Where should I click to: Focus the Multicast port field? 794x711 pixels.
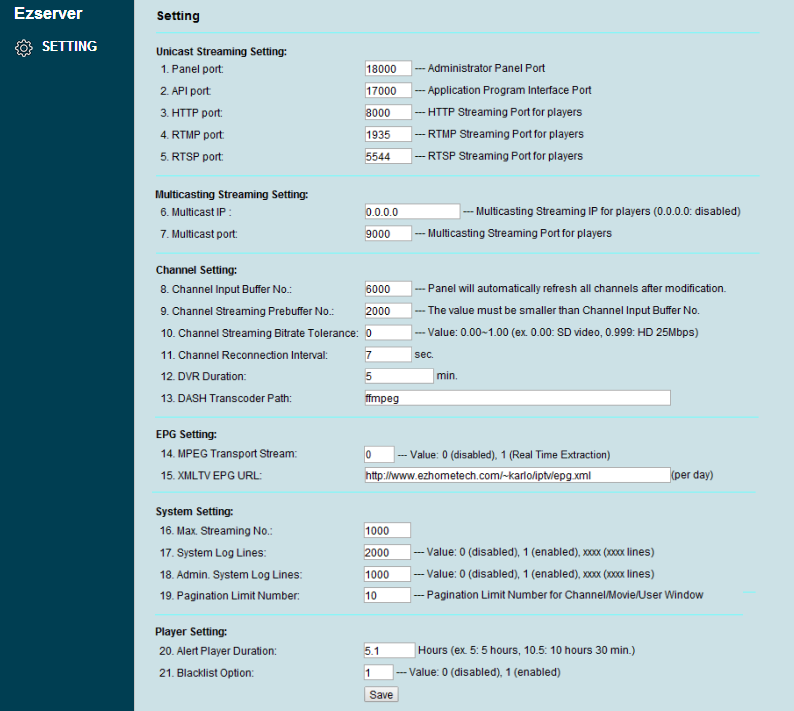tap(388, 233)
